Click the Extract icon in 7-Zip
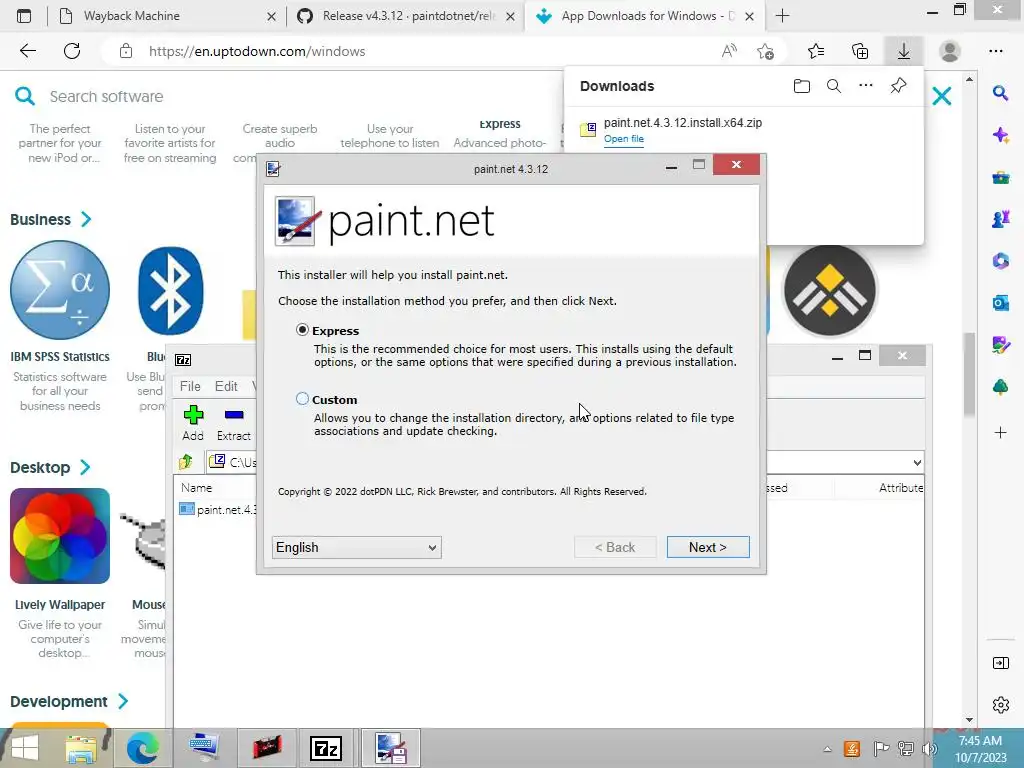Screen dimensions: 1024x768 pos(234,415)
